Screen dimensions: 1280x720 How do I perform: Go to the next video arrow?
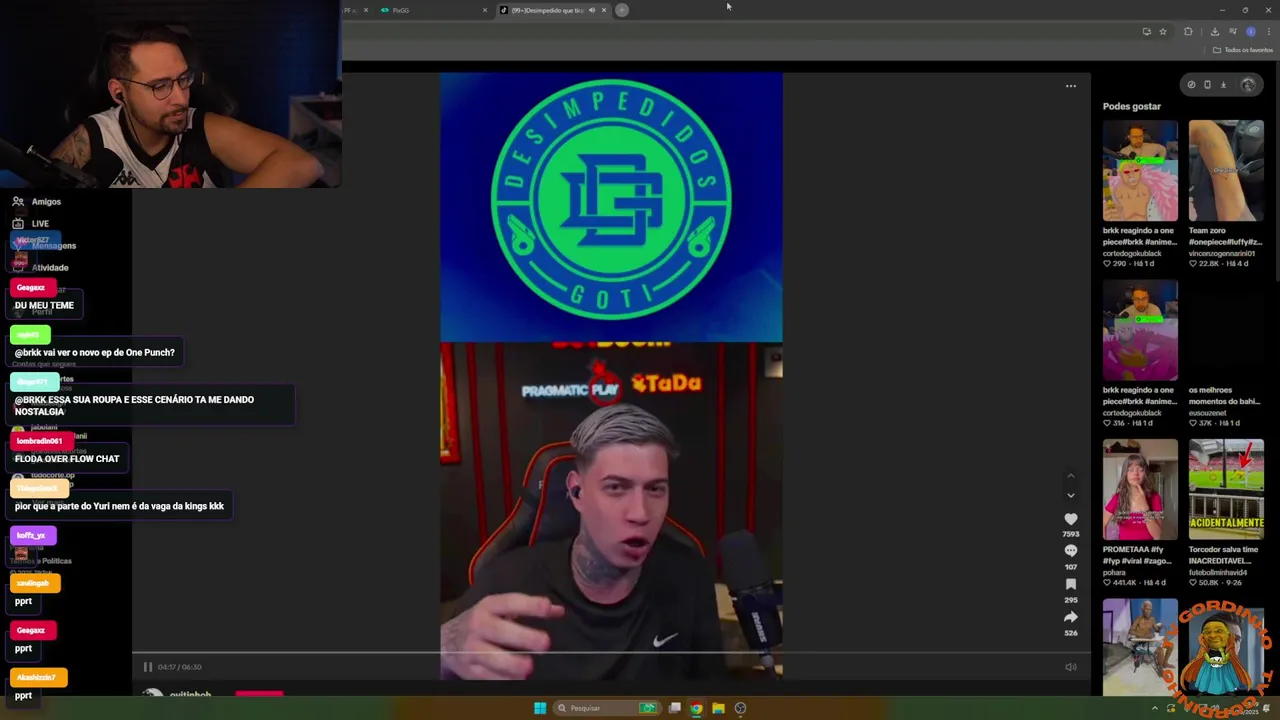(1070, 495)
